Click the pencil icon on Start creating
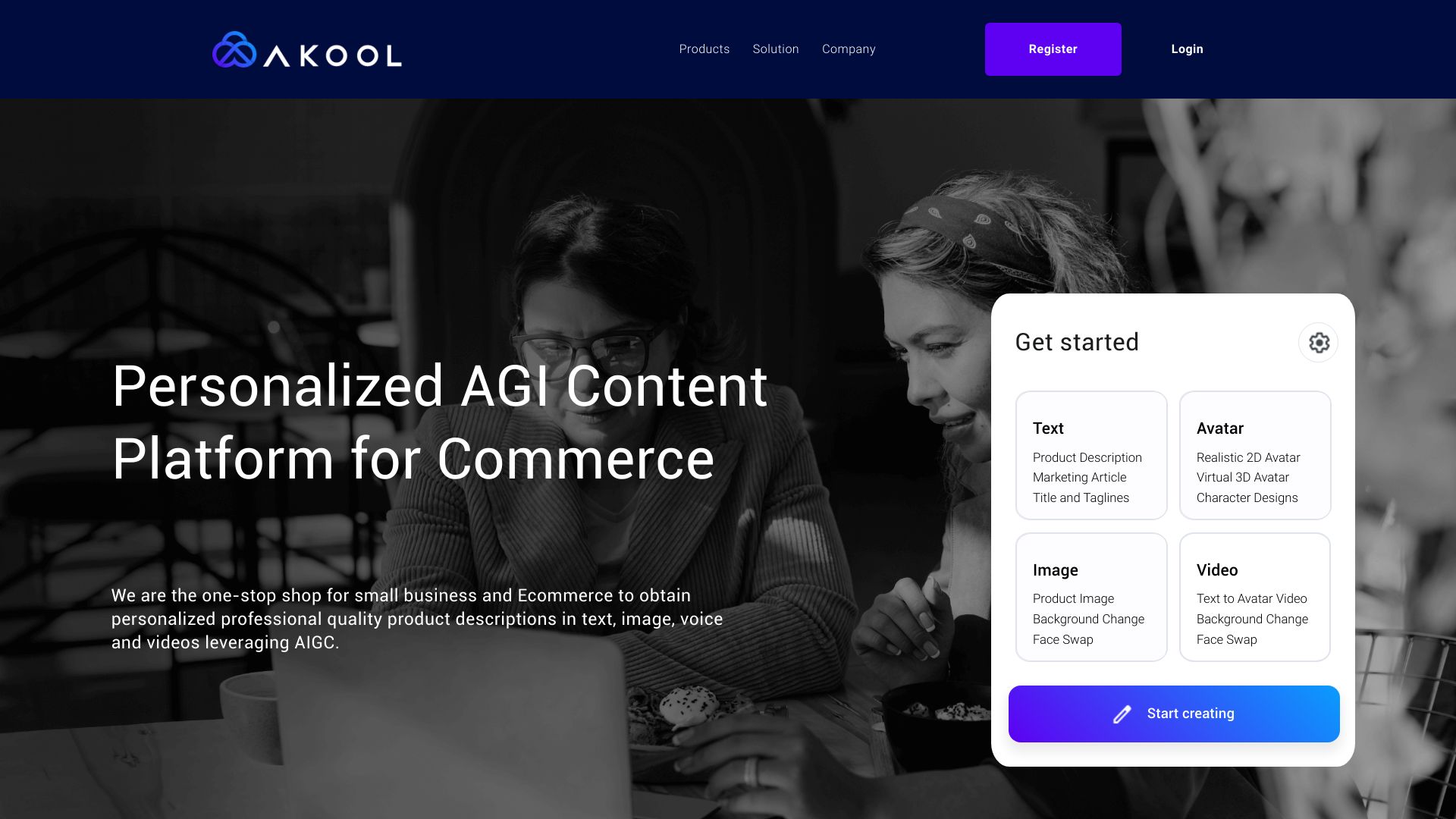Screen dimensions: 1456x819 pos(1123,714)
